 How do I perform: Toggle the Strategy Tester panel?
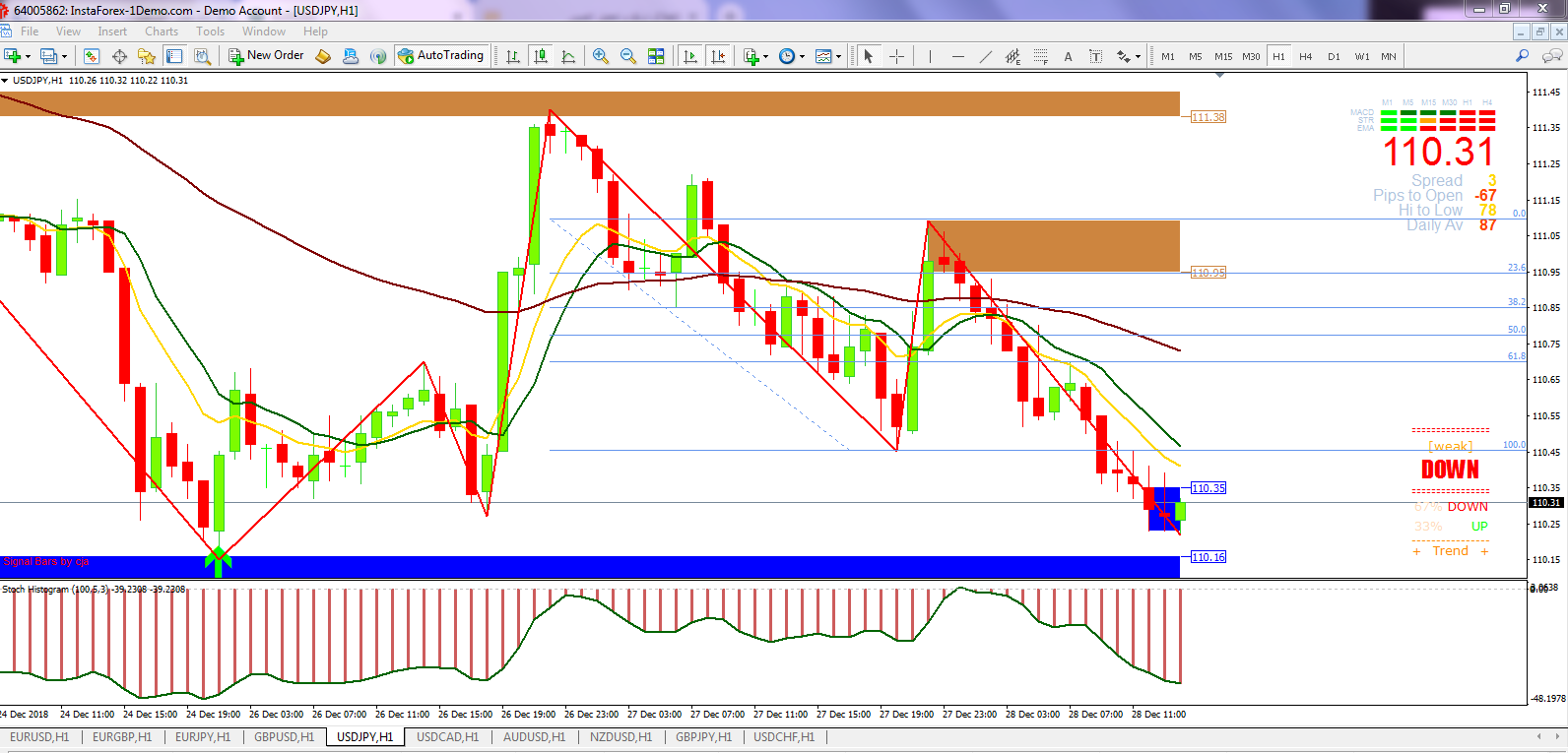pyautogui.click(x=202, y=56)
